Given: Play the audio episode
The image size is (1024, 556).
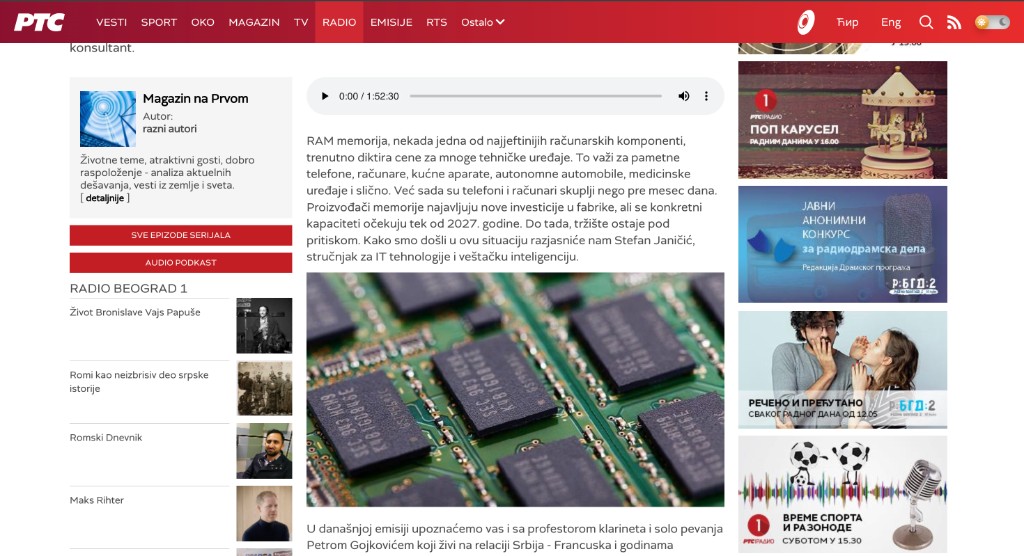Looking at the screenshot, I should [325, 96].
